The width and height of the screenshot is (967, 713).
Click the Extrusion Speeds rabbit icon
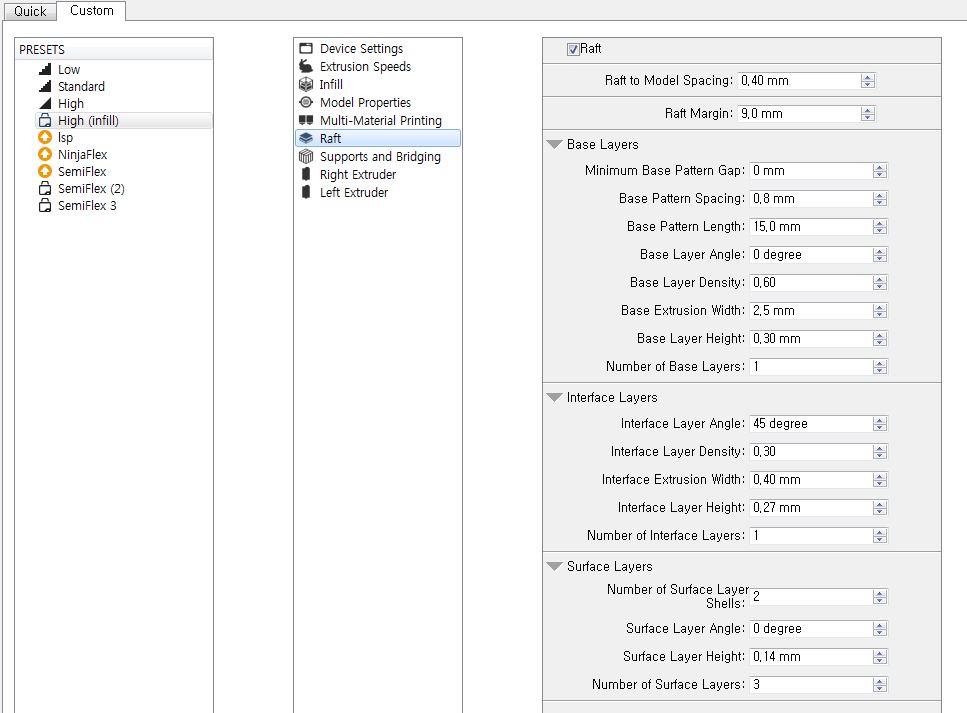(306, 66)
